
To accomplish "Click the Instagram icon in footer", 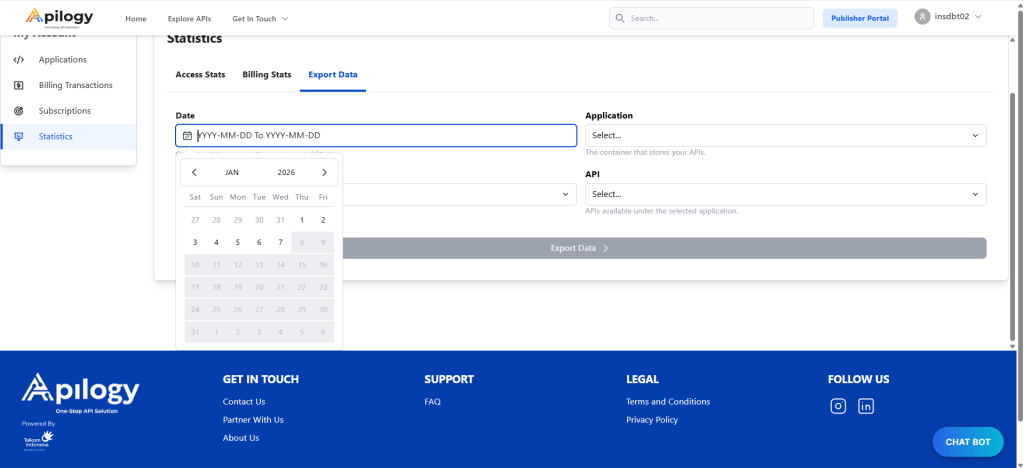I will 839,406.
